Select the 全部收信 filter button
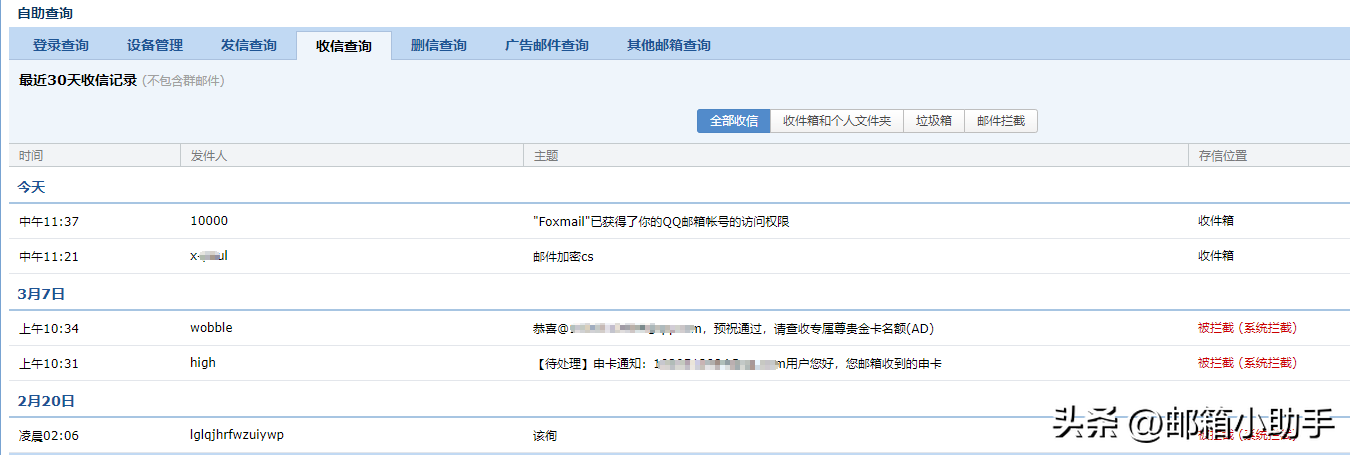Image resolution: width=1350 pixels, height=455 pixels. 733,121
